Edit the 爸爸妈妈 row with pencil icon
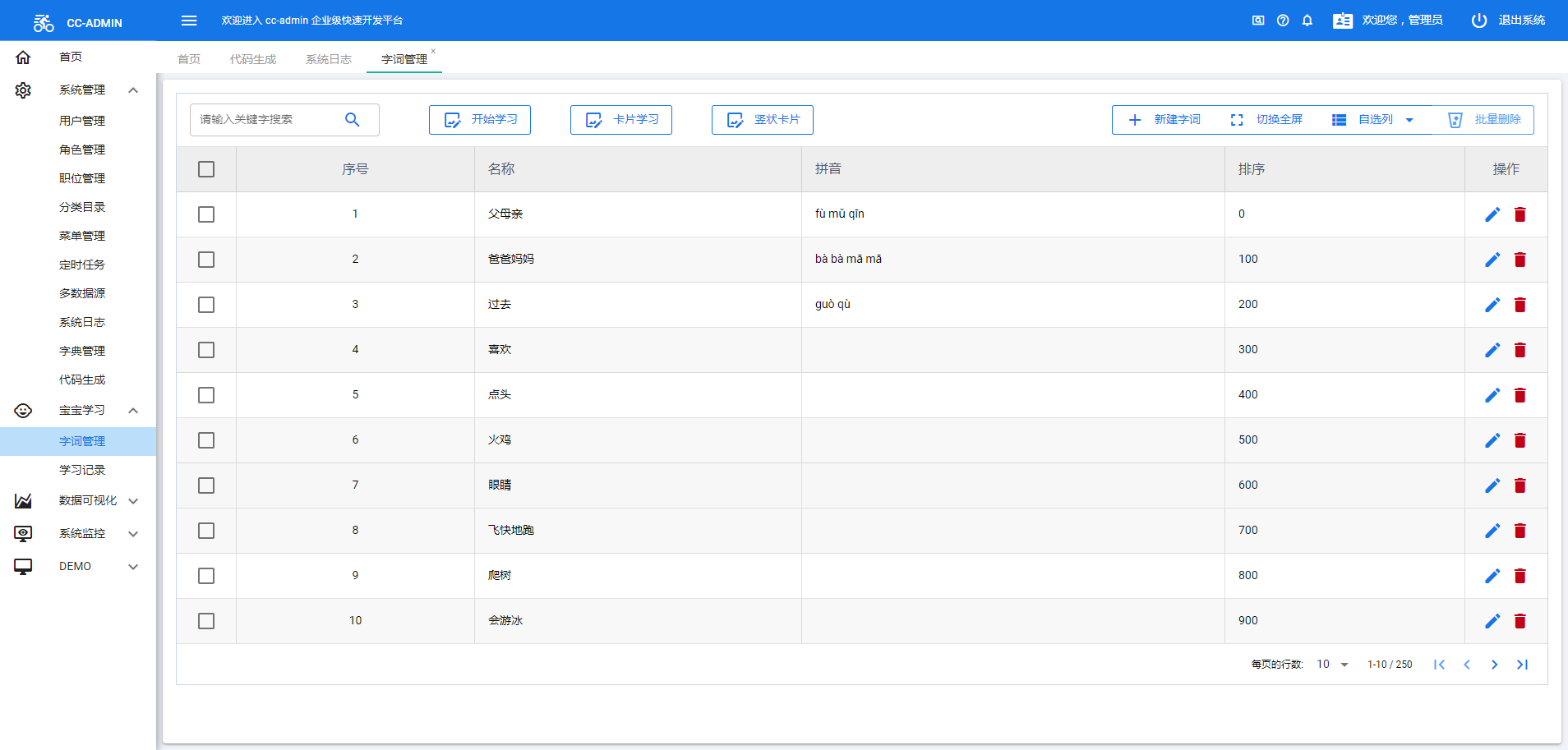The width and height of the screenshot is (1568, 750). pos(1492,260)
